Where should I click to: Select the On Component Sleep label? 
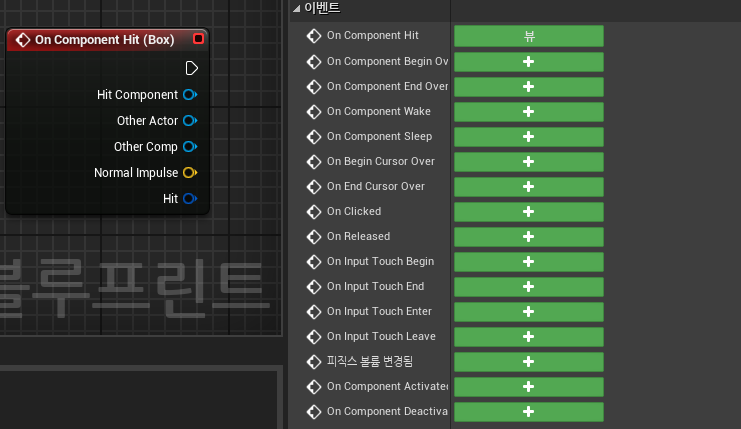click(x=379, y=137)
